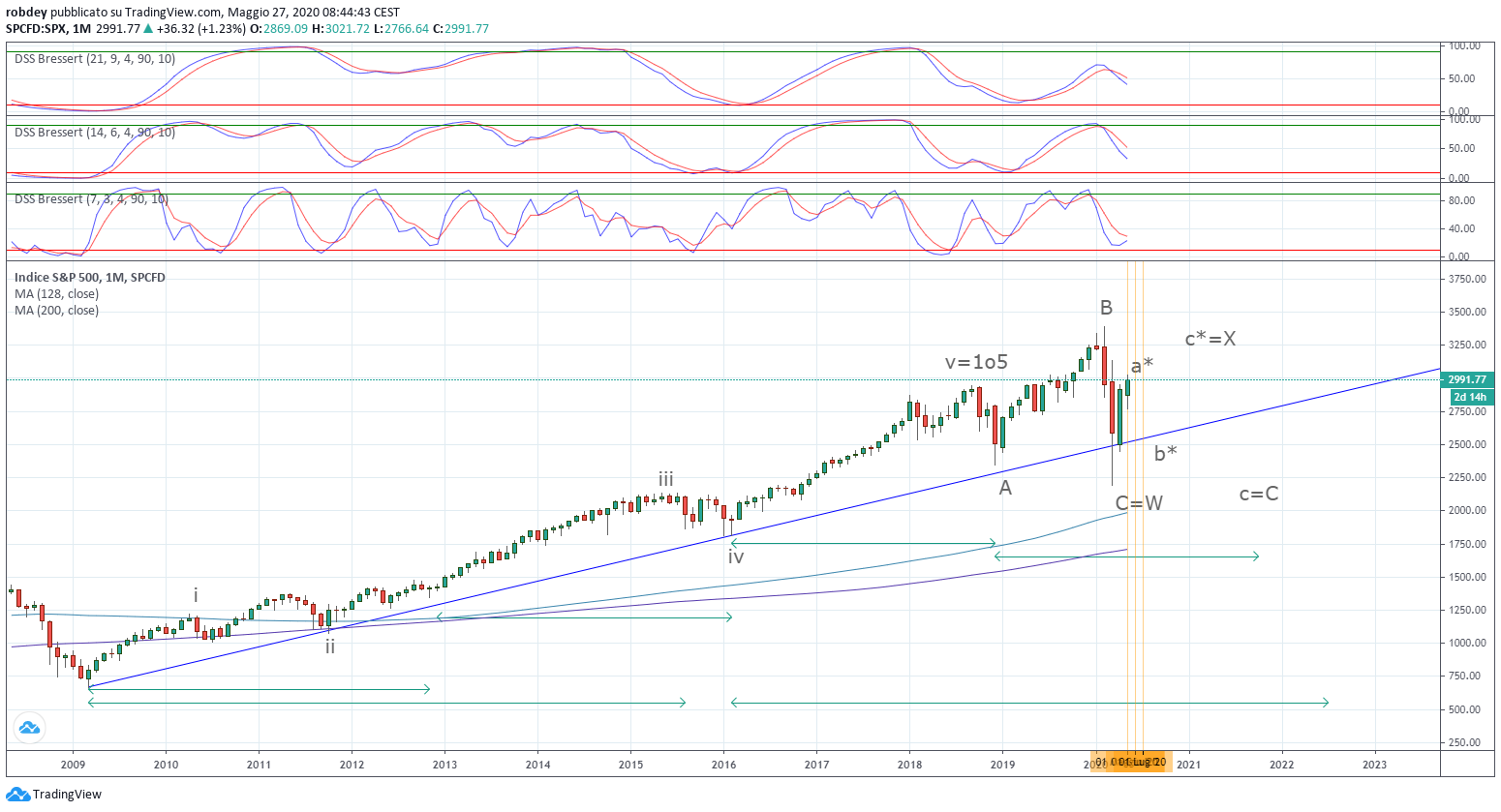This screenshot has width=1501, height=812.
Task: Click the 2018 year label on time axis
Action: coord(909,765)
